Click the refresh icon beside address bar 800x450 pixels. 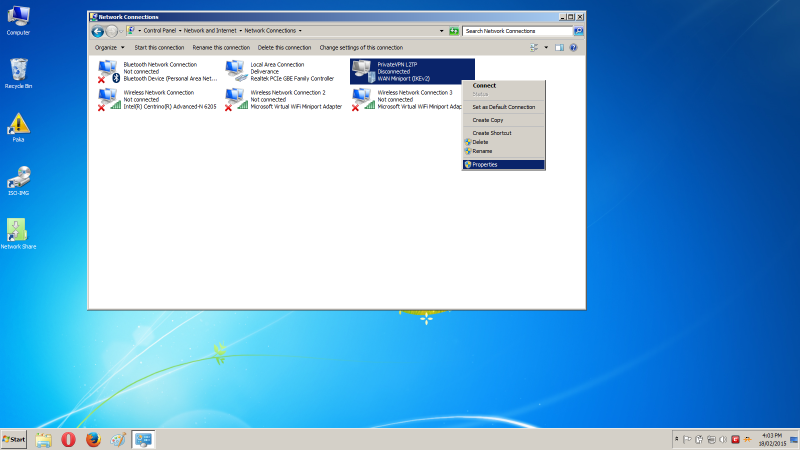pos(454,31)
